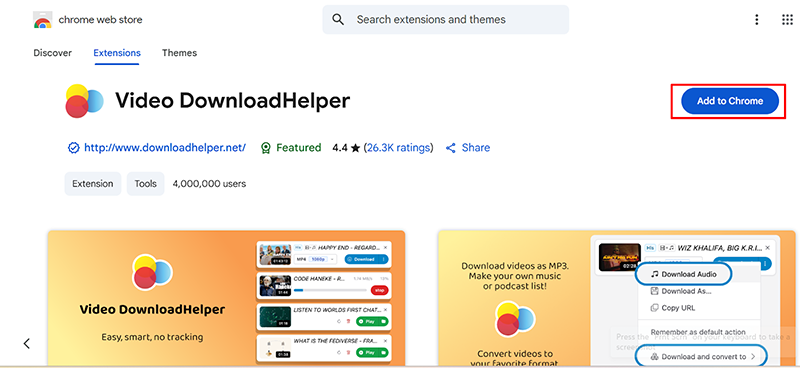Image resolution: width=800 pixels, height=368 pixels.
Task: Open the three-dot more options menu
Action: pyautogui.click(x=757, y=20)
